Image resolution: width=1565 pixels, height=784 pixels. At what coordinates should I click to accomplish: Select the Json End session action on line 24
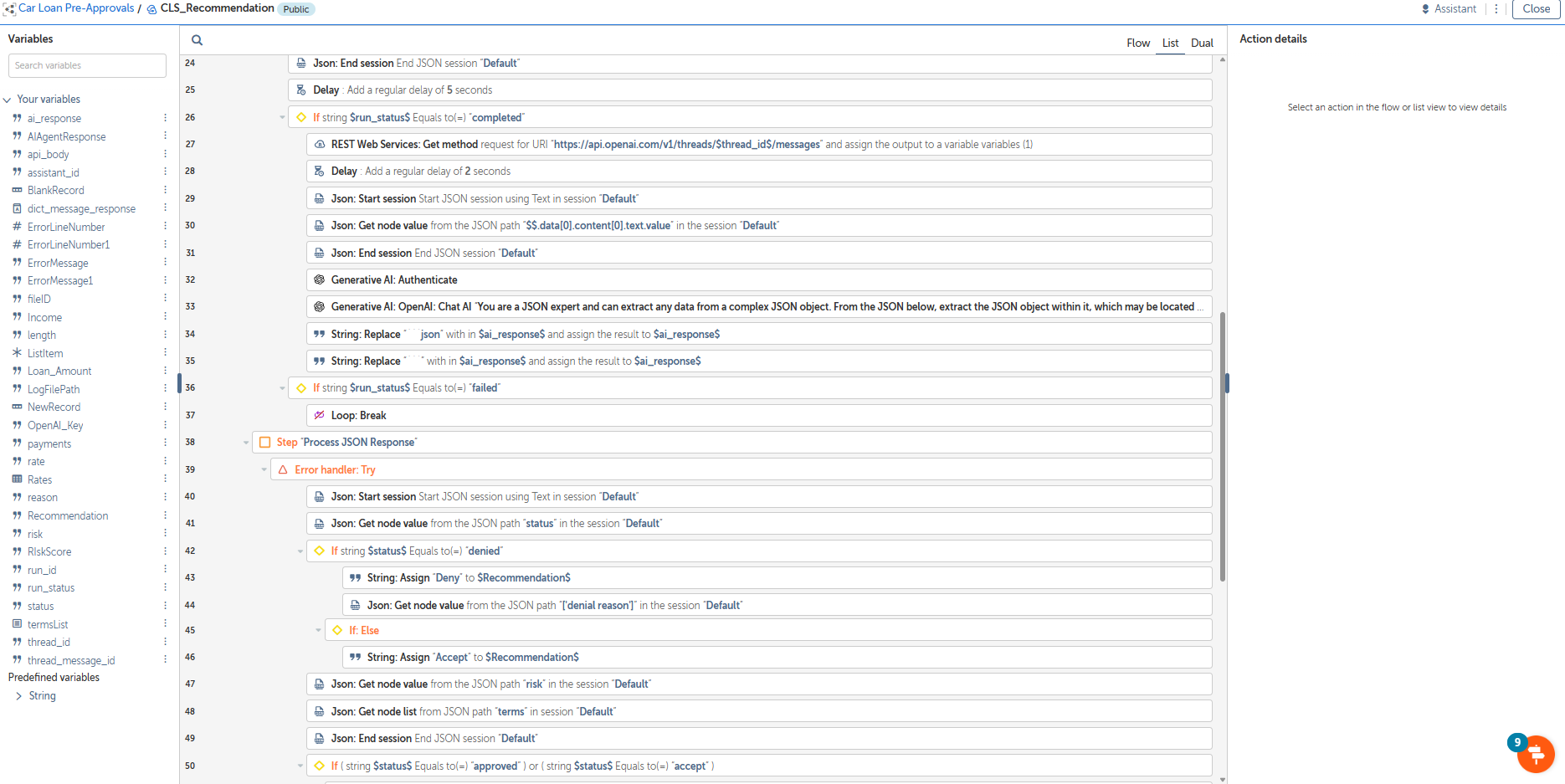(x=750, y=64)
